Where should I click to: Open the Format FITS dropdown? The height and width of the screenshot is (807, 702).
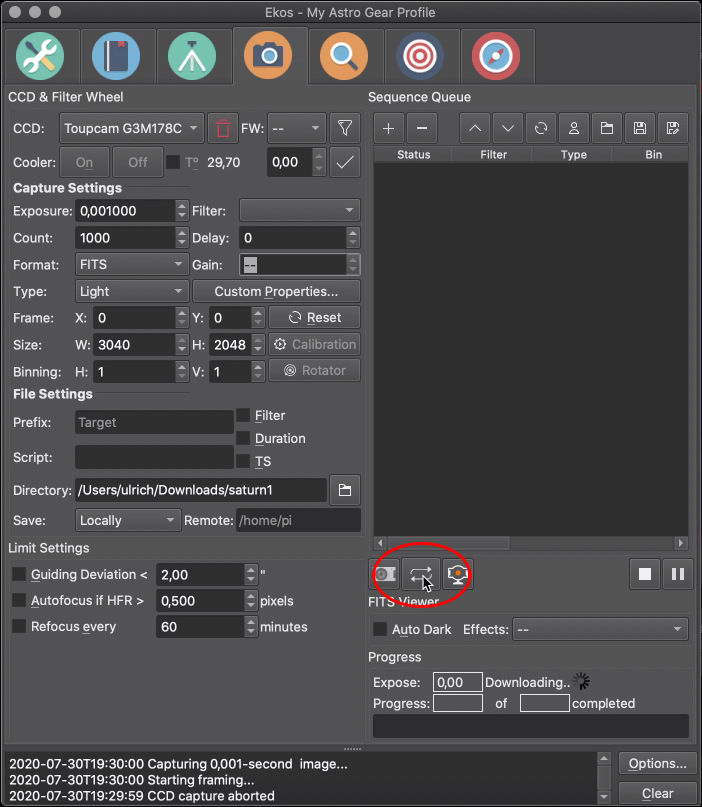click(x=132, y=265)
